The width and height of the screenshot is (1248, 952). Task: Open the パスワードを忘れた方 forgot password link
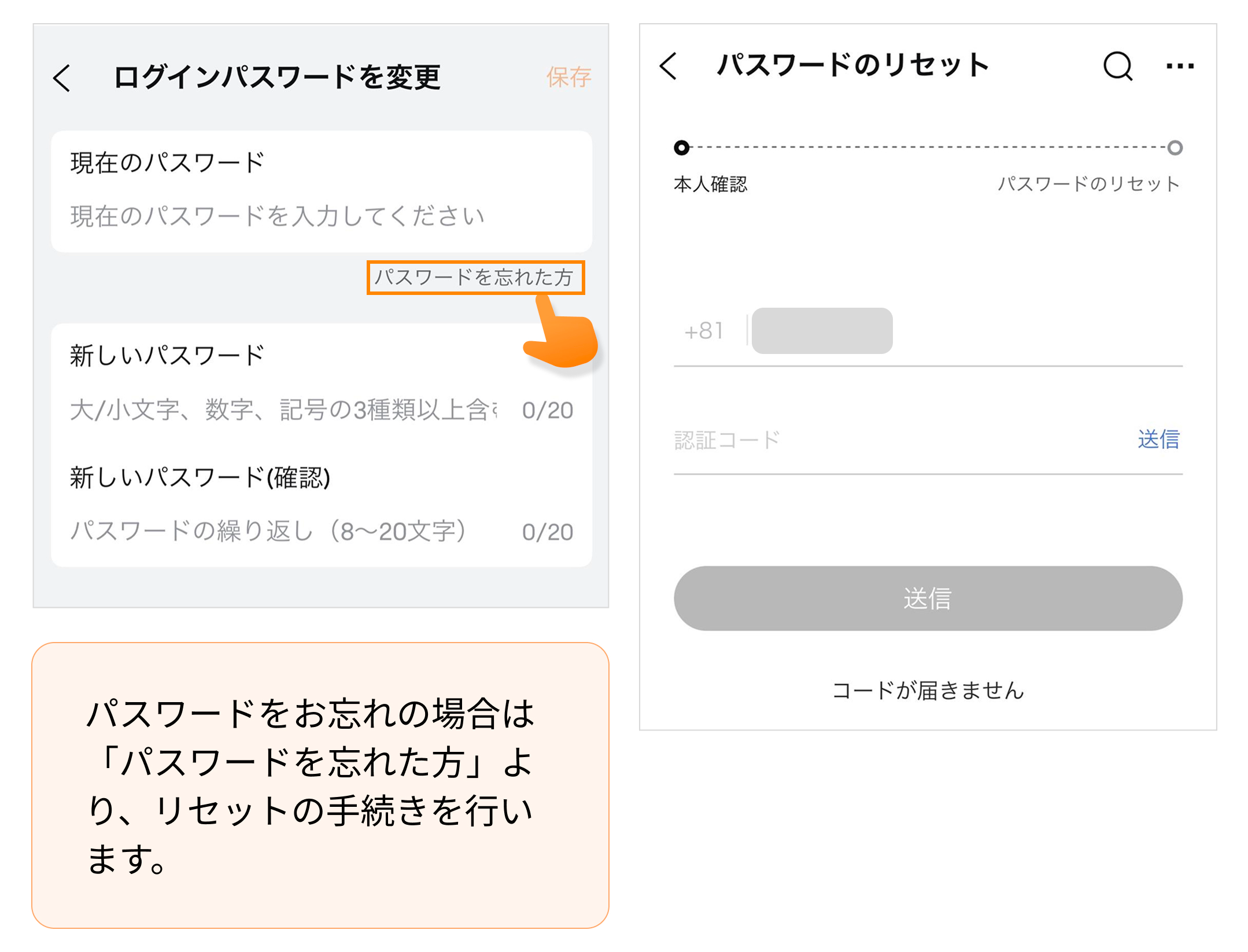coord(475,278)
